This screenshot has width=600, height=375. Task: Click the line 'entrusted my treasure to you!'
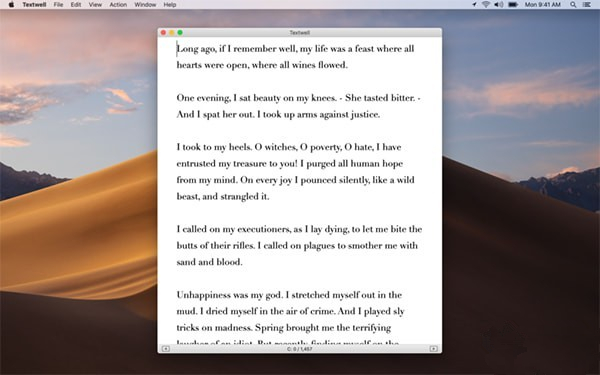coord(290,164)
